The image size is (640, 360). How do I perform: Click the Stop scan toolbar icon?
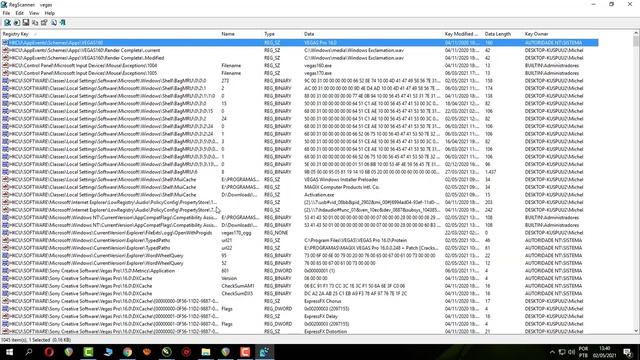[17, 23]
